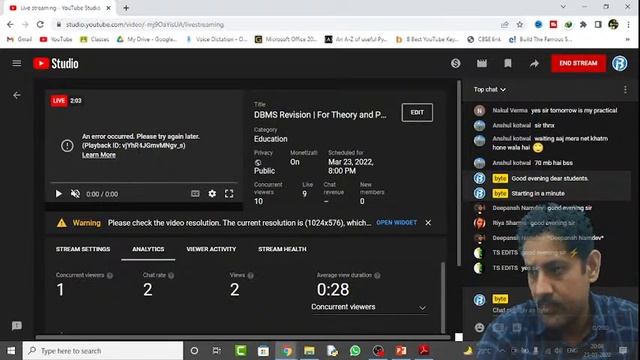Open the monetization dollar icon
The width and height of the screenshot is (640, 360).
click(456, 63)
